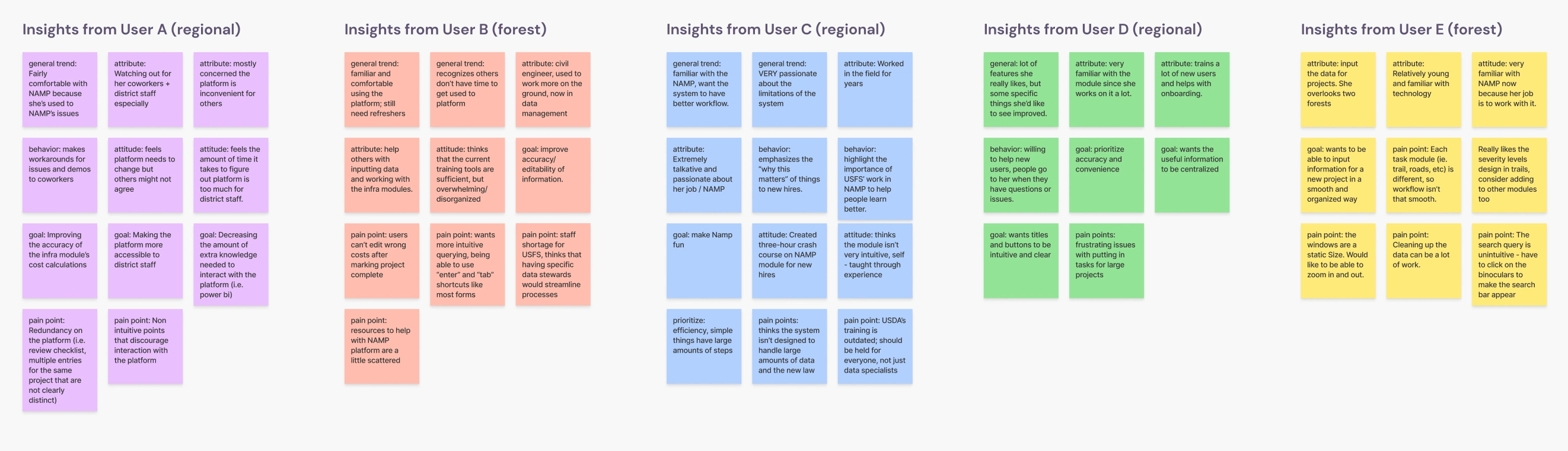Click the "Insights from User B (forest)" title
The height and width of the screenshot is (451, 1568).
tap(445, 29)
